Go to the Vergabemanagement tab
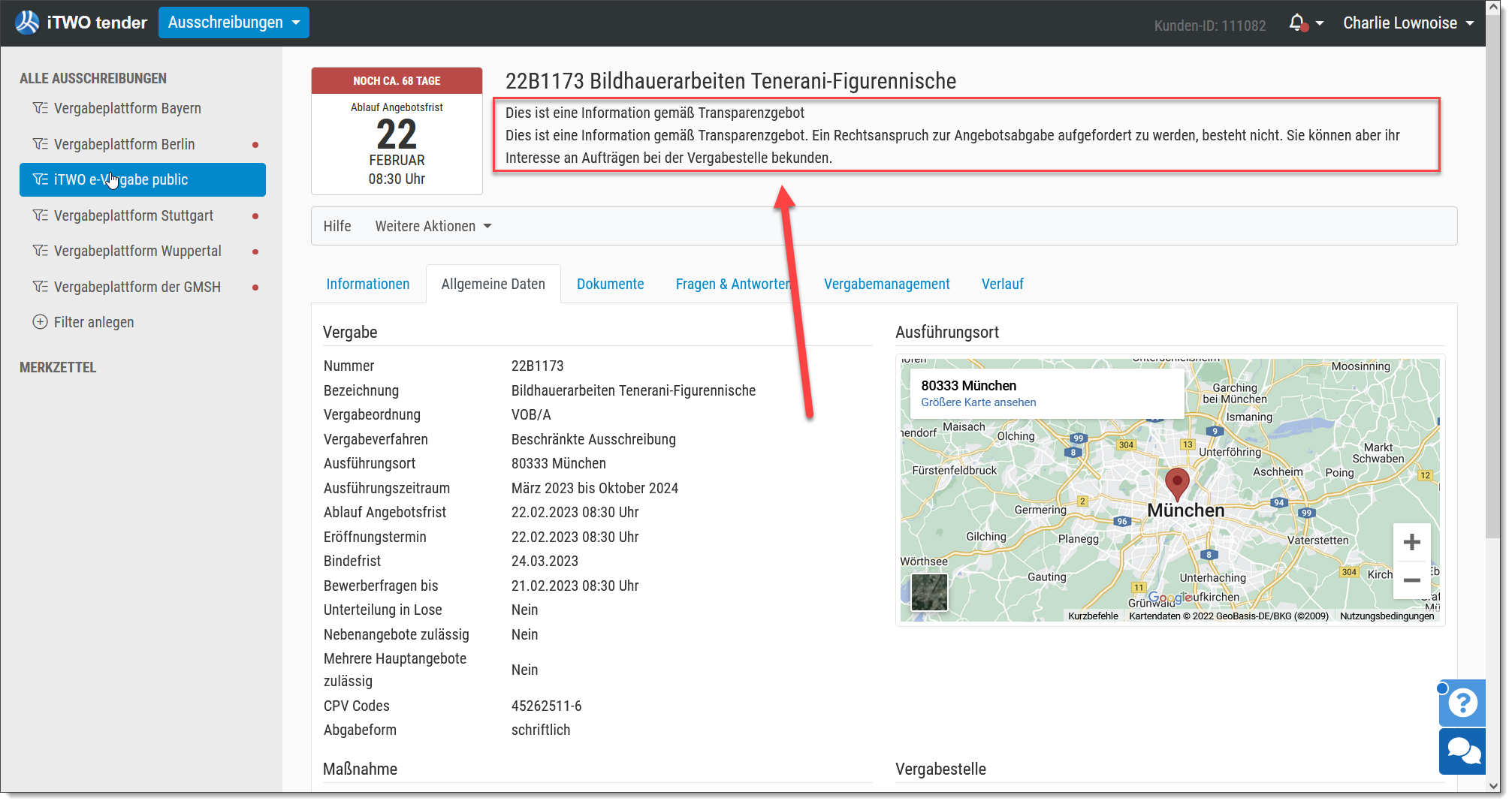1512x804 pixels. click(x=887, y=284)
